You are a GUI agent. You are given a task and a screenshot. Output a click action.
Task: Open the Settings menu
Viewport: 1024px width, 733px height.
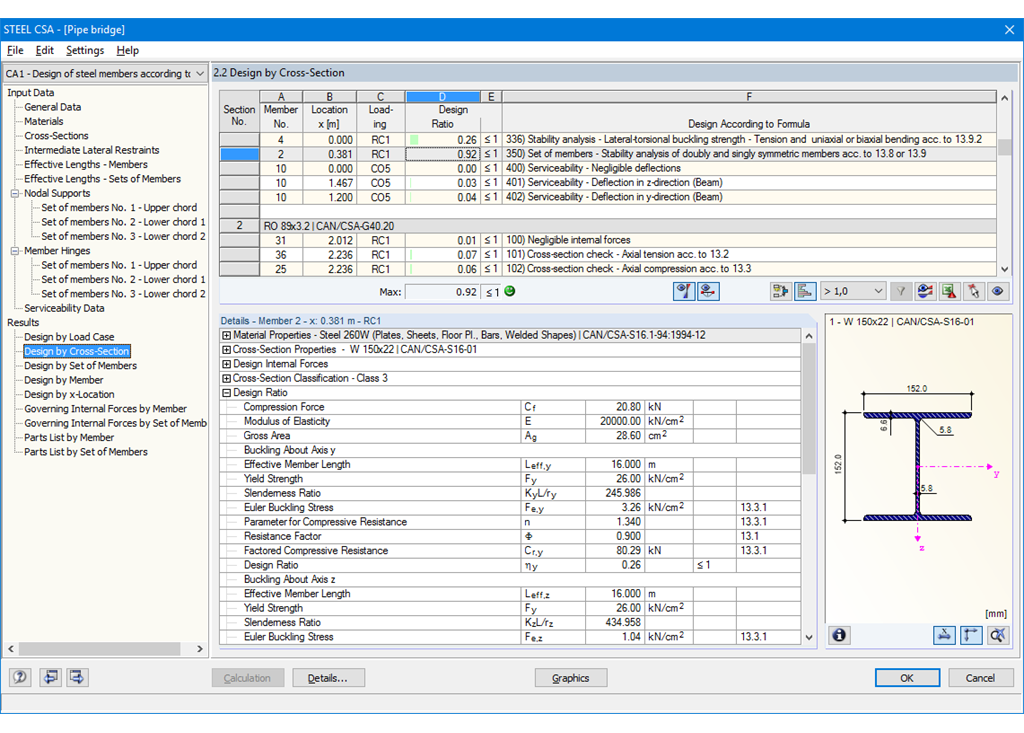(85, 50)
